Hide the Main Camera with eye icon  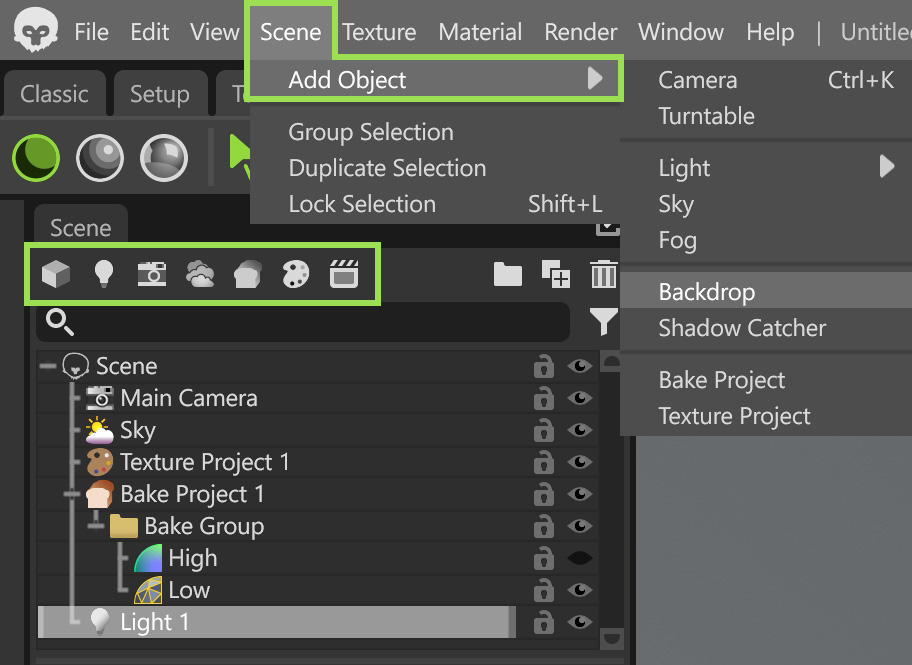coord(580,398)
